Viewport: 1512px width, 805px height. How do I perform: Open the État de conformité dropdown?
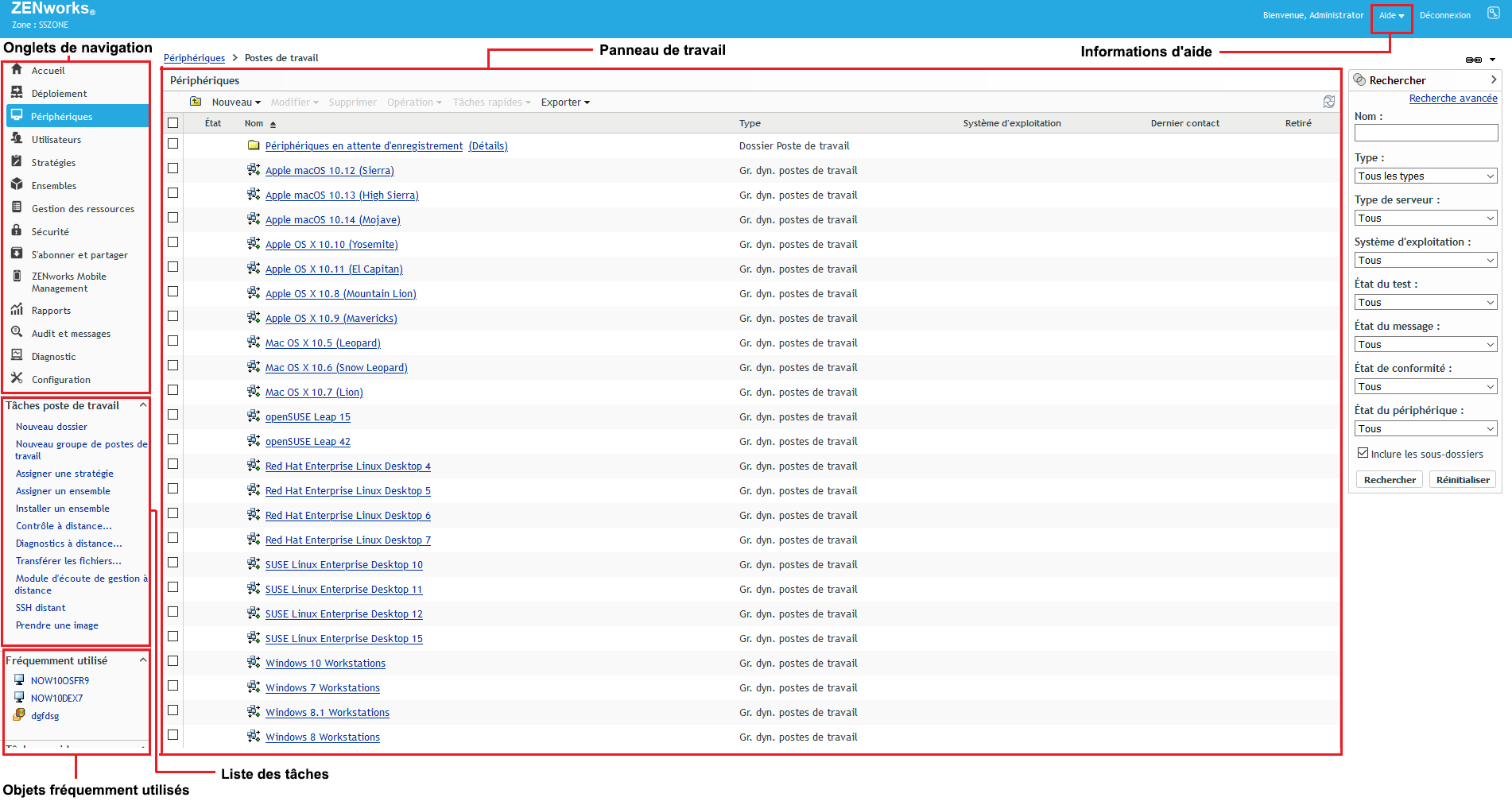(x=1426, y=386)
